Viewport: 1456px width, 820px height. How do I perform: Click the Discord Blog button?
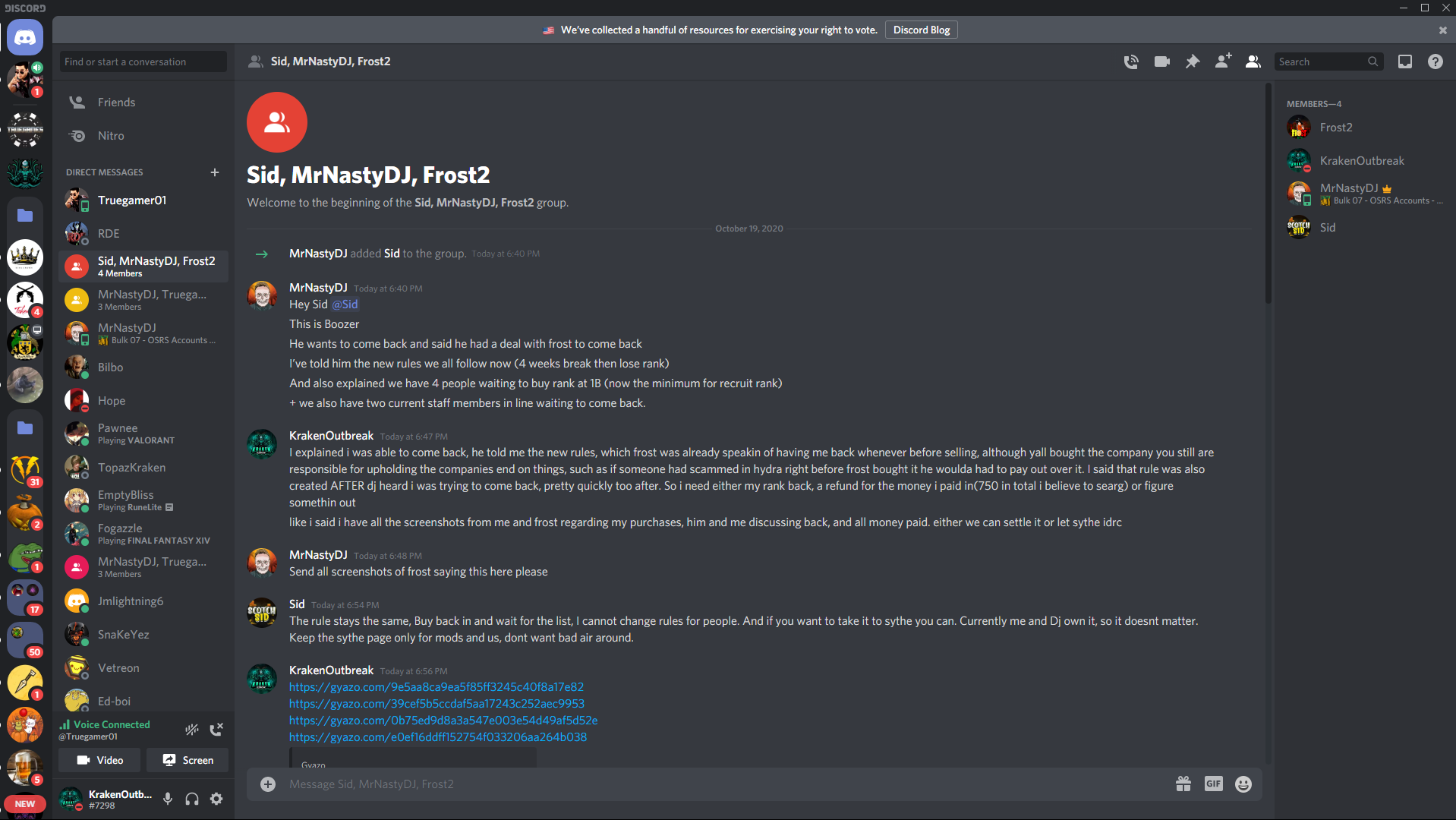921,30
